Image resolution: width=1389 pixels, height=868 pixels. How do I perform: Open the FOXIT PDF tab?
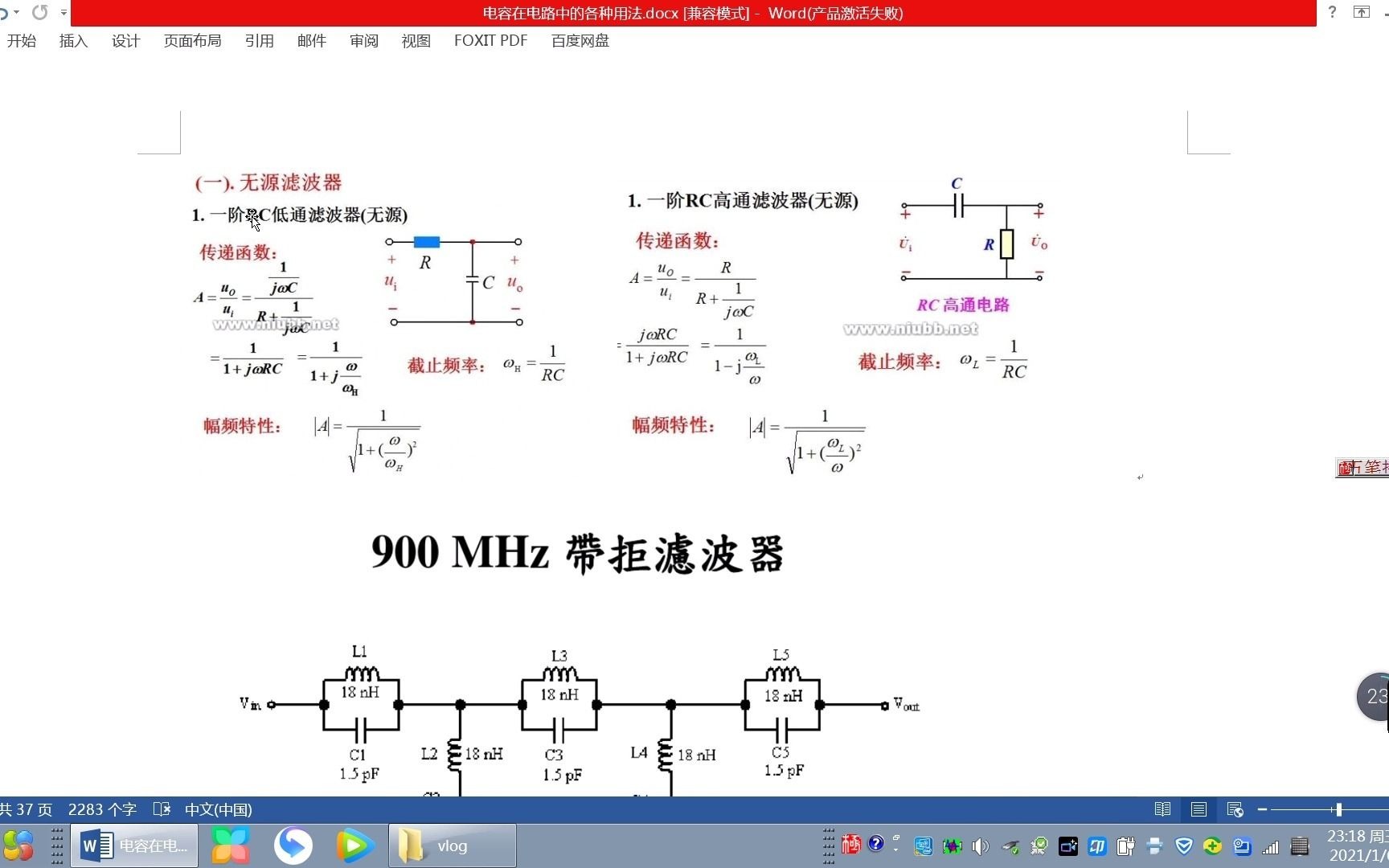coord(491,41)
